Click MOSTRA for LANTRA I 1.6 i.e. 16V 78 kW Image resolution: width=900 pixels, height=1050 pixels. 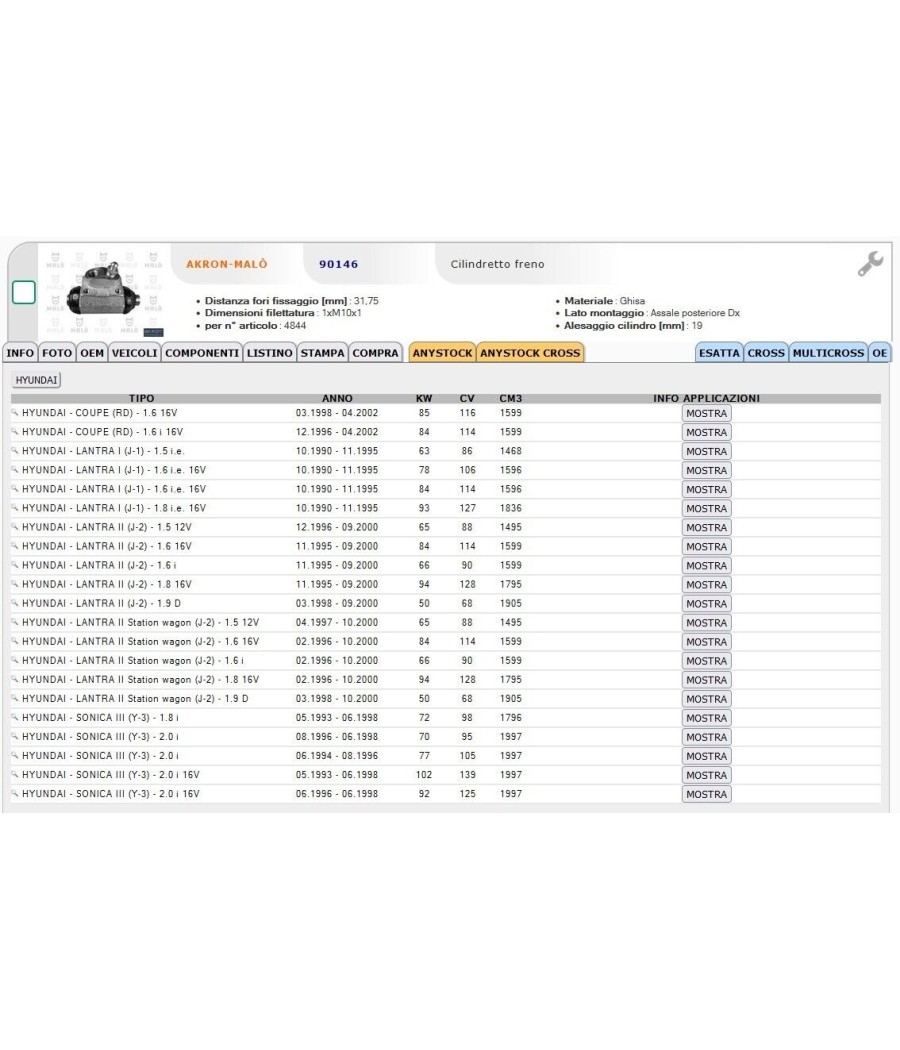[x=706, y=471]
